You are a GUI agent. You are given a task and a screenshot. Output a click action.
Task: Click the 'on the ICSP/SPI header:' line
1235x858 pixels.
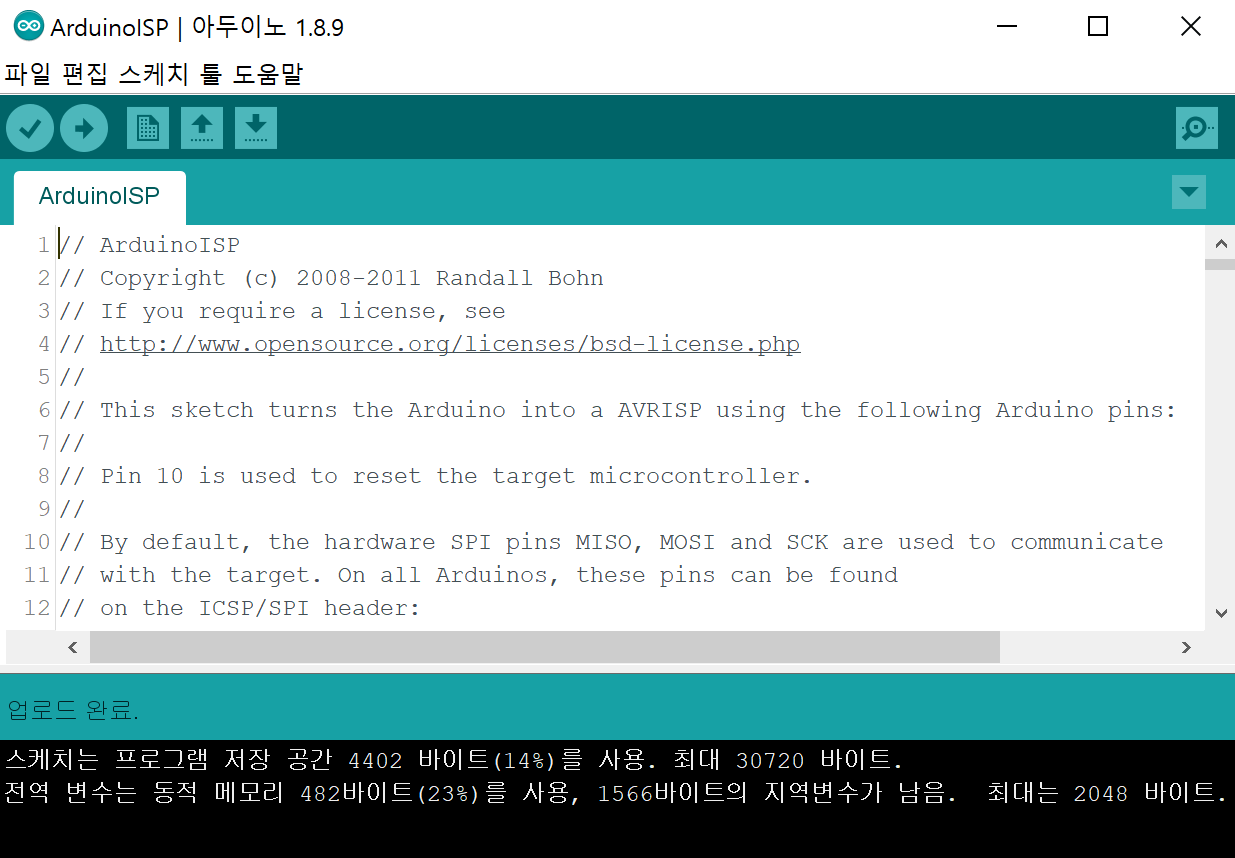point(240,608)
